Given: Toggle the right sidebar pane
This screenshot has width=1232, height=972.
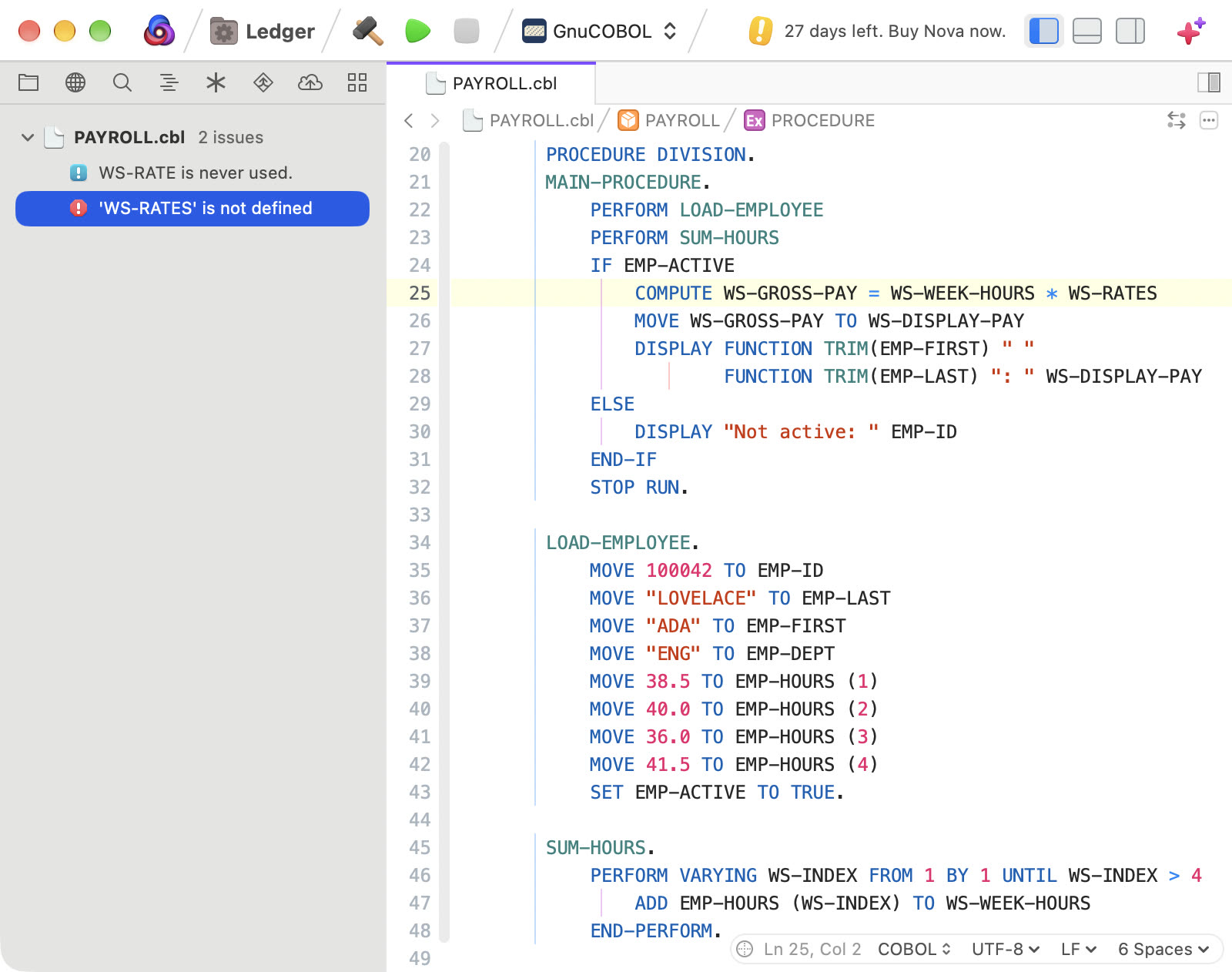Looking at the screenshot, I should [x=1130, y=31].
